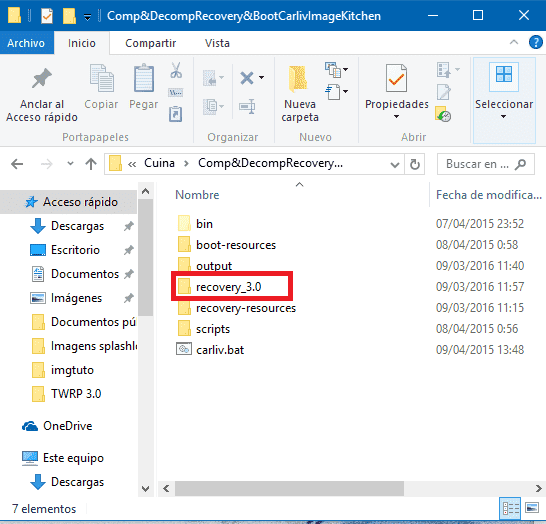Screen dimensions: 546x524
Task: Click the New item icon
Action: pyautogui.click(x=333, y=70)
